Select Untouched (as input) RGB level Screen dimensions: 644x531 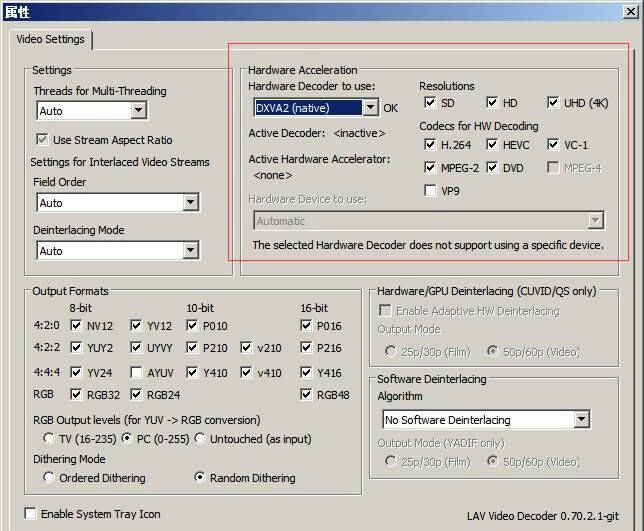point(200,438)
